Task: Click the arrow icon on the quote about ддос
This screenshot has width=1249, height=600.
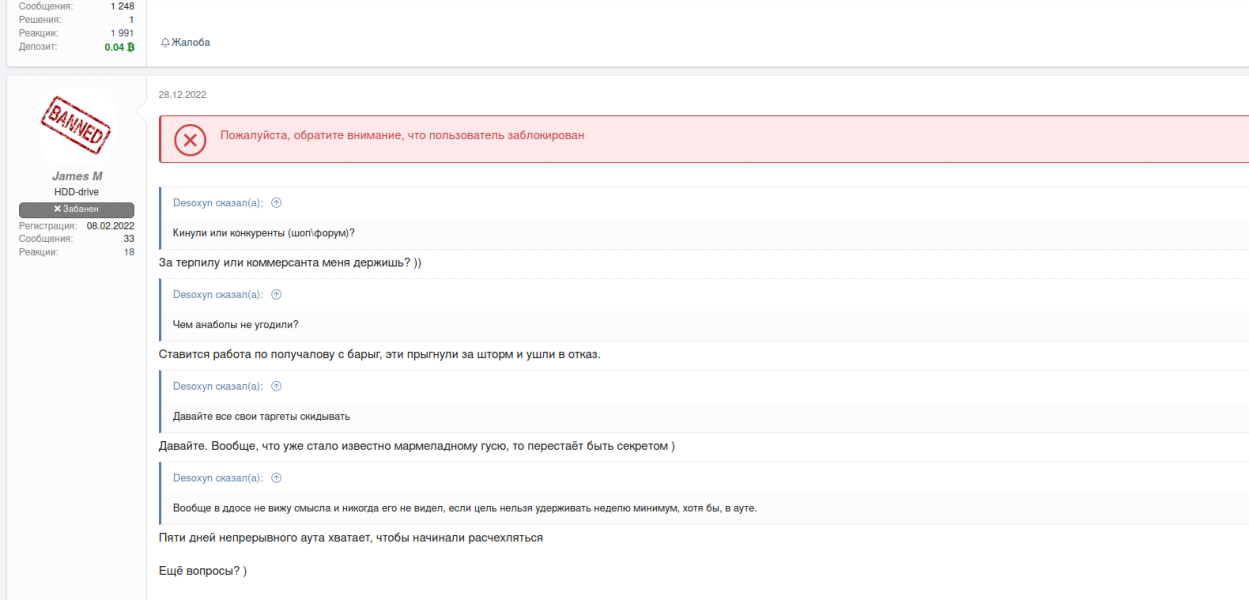Action: click(x=276, y=478)
